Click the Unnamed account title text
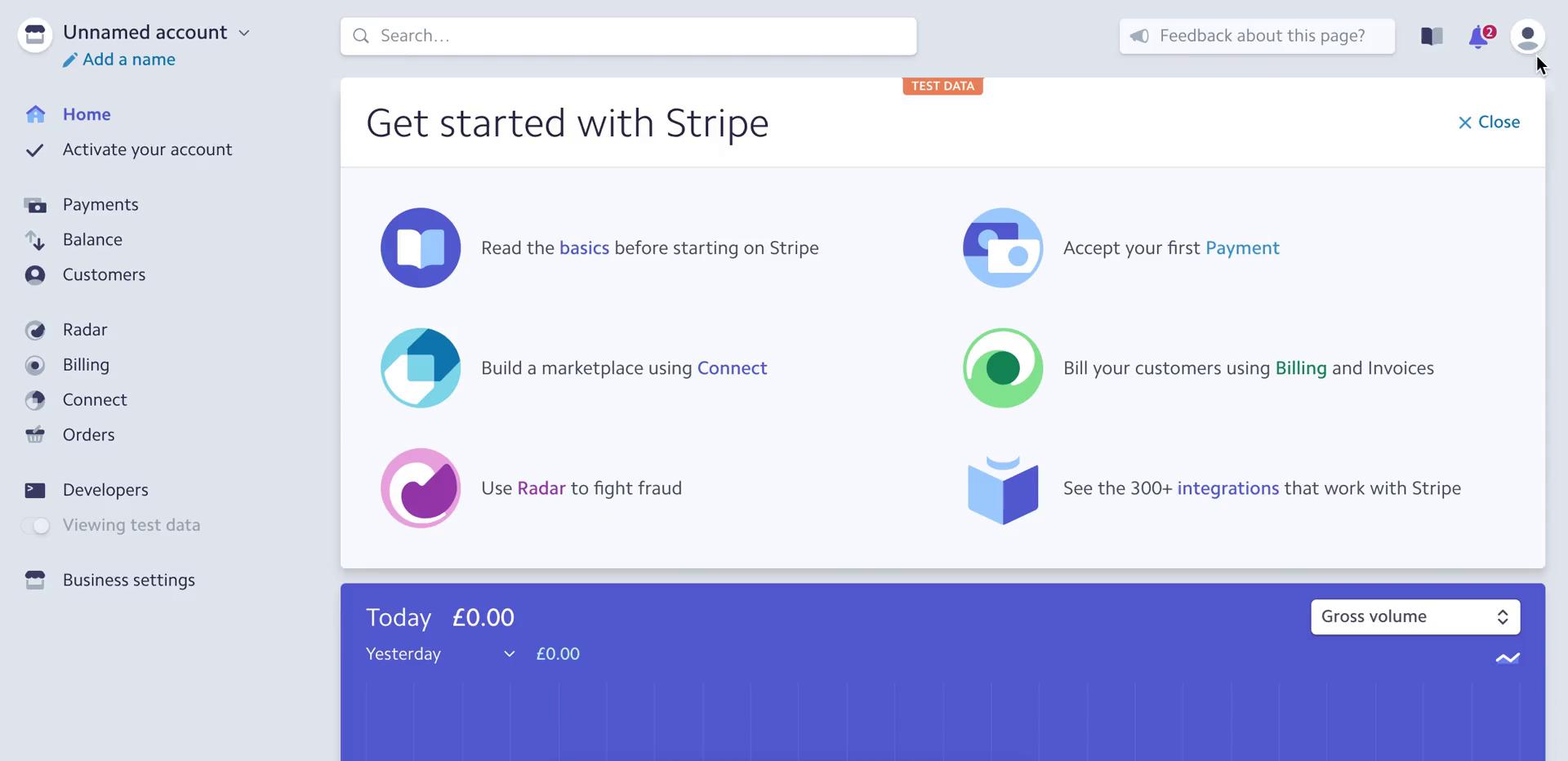 [145, 33]
